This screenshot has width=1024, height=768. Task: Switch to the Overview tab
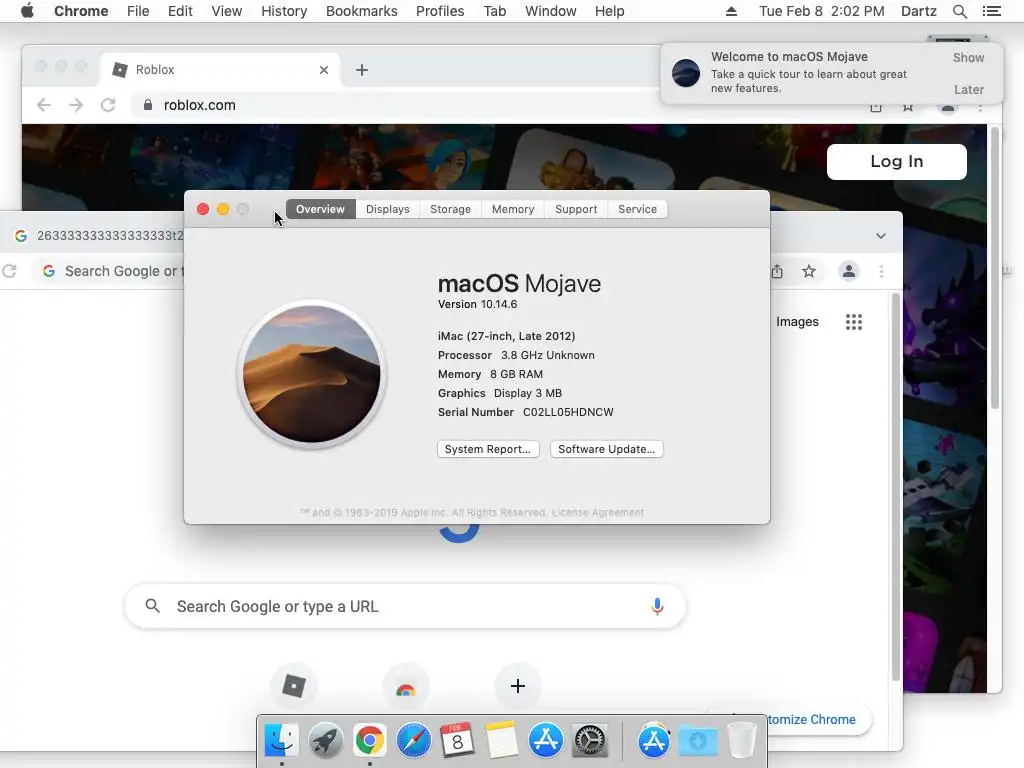point(320,209)
